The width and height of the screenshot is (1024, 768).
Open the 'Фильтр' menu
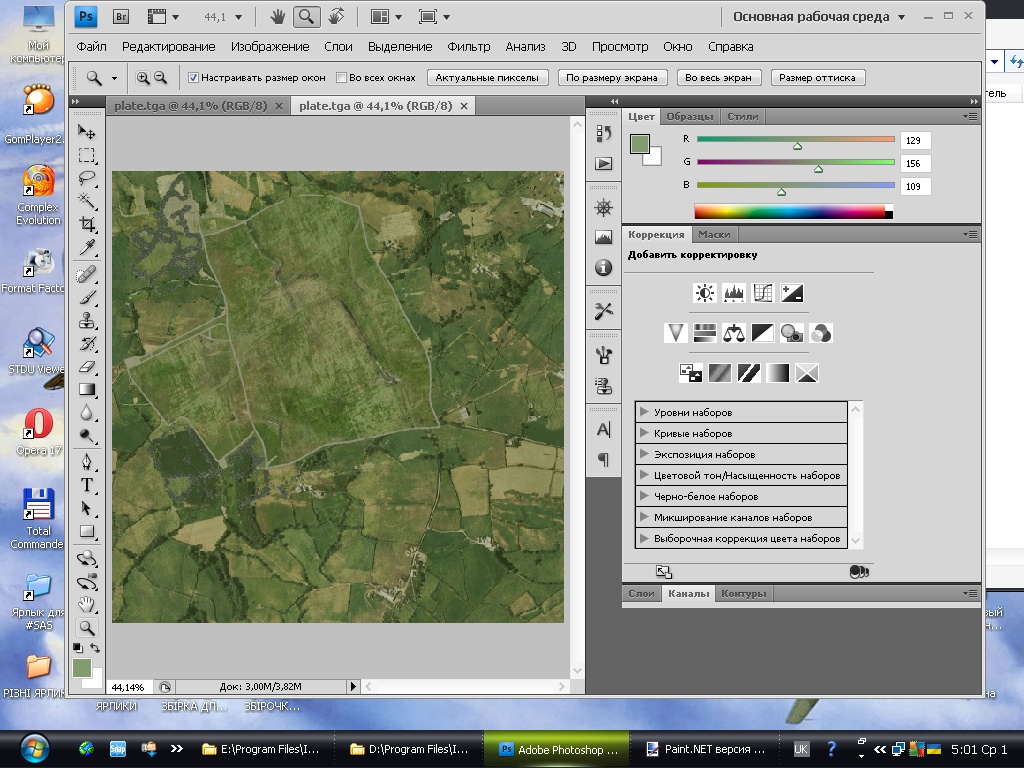469,46
